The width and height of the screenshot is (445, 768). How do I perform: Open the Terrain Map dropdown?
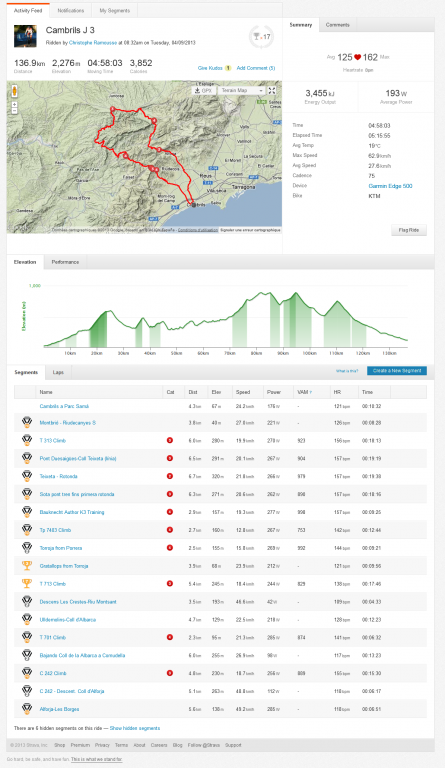tap(242, 91)
